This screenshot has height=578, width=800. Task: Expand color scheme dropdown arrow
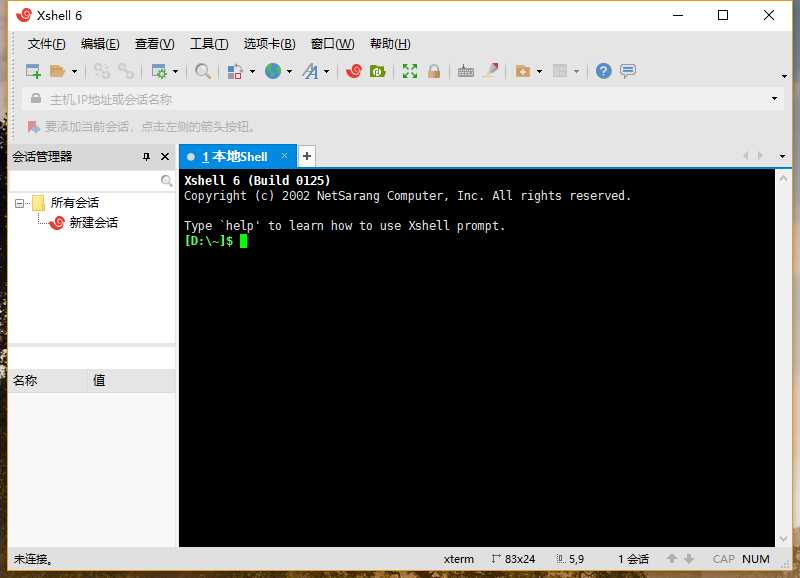click(x=252, y=71)
